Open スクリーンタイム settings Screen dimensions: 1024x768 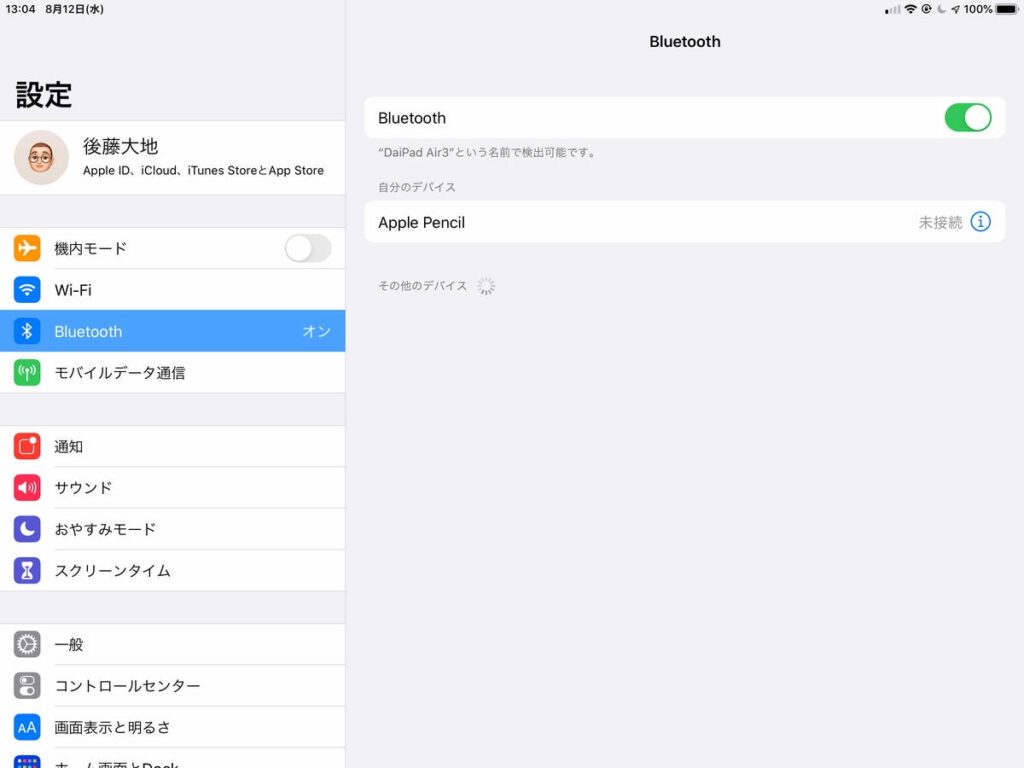click(x=172, y=571)
